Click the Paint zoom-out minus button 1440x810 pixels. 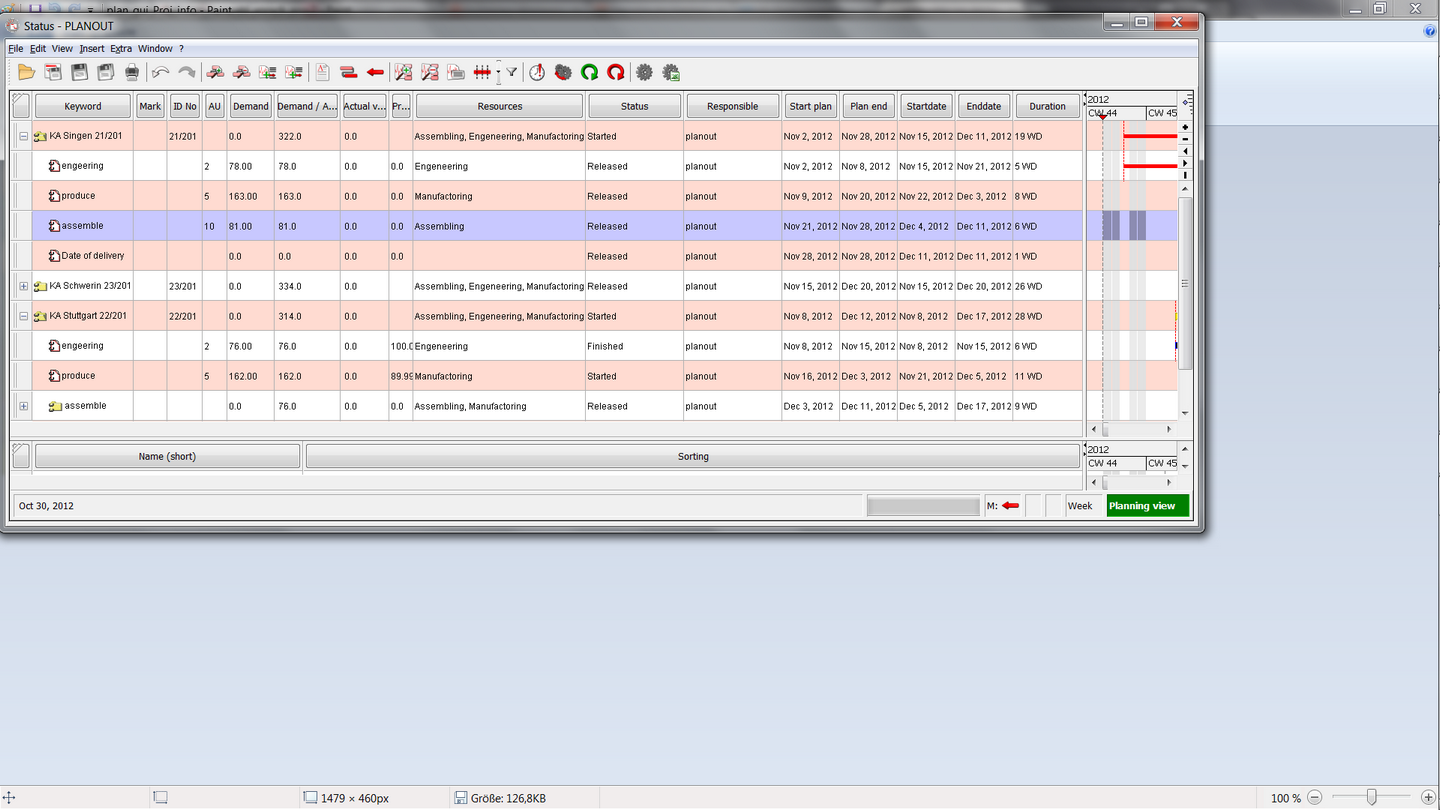[x=1315, y=797]
